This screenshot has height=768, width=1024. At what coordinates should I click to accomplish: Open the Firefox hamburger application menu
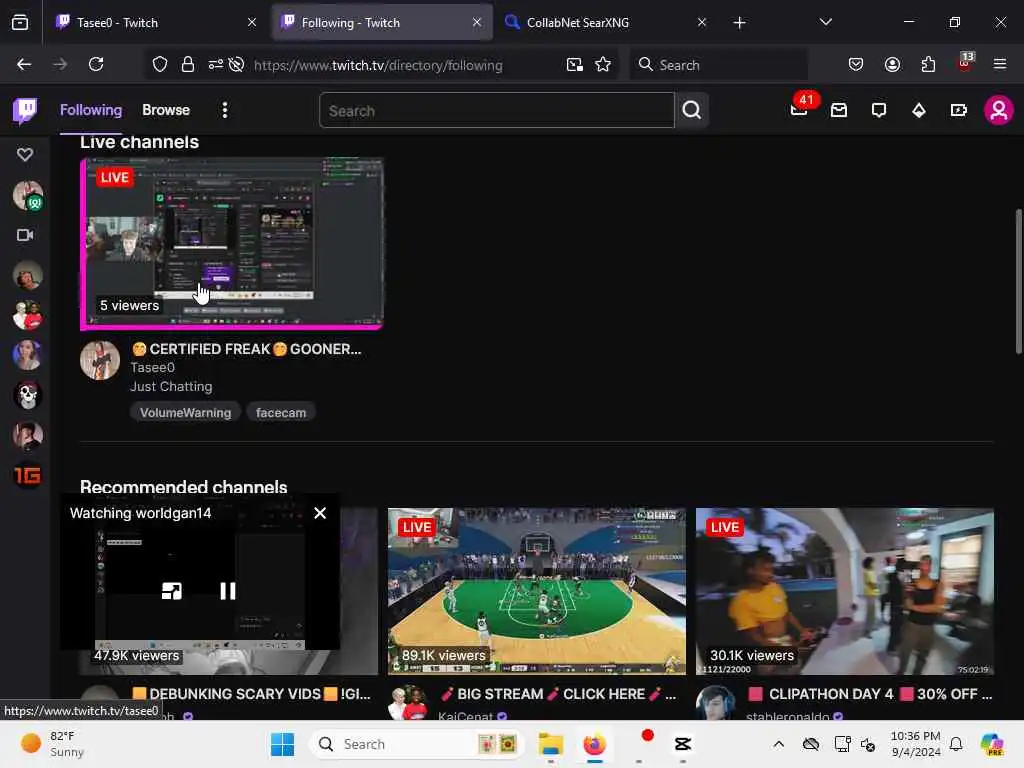click(x=1000, y=64)
